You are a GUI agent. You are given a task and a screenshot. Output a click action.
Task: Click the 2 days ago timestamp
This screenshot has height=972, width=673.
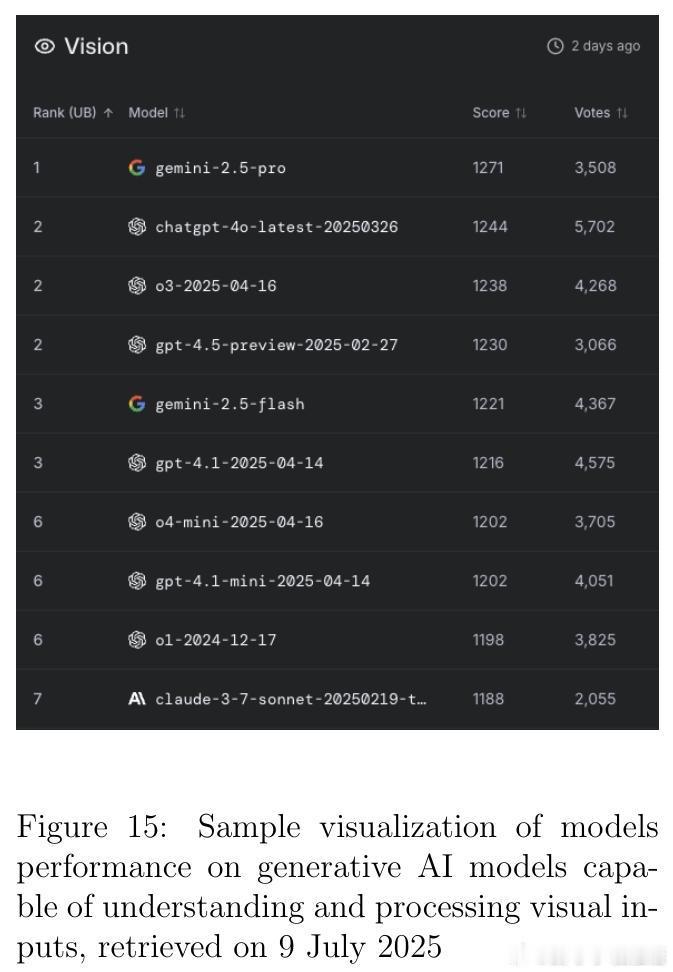605,46
